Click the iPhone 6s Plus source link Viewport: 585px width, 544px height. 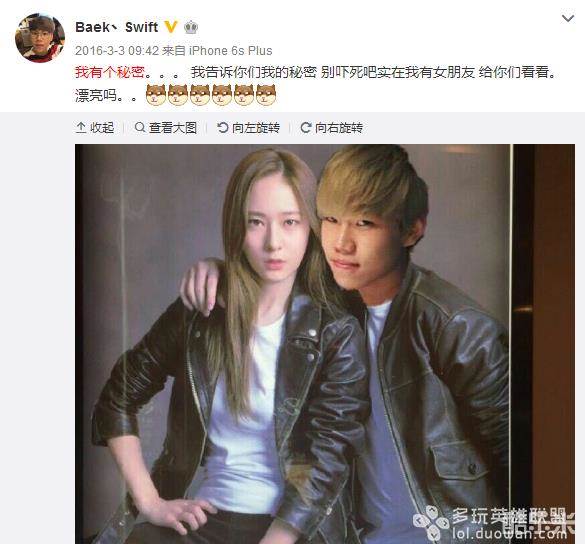click(231, 51)
